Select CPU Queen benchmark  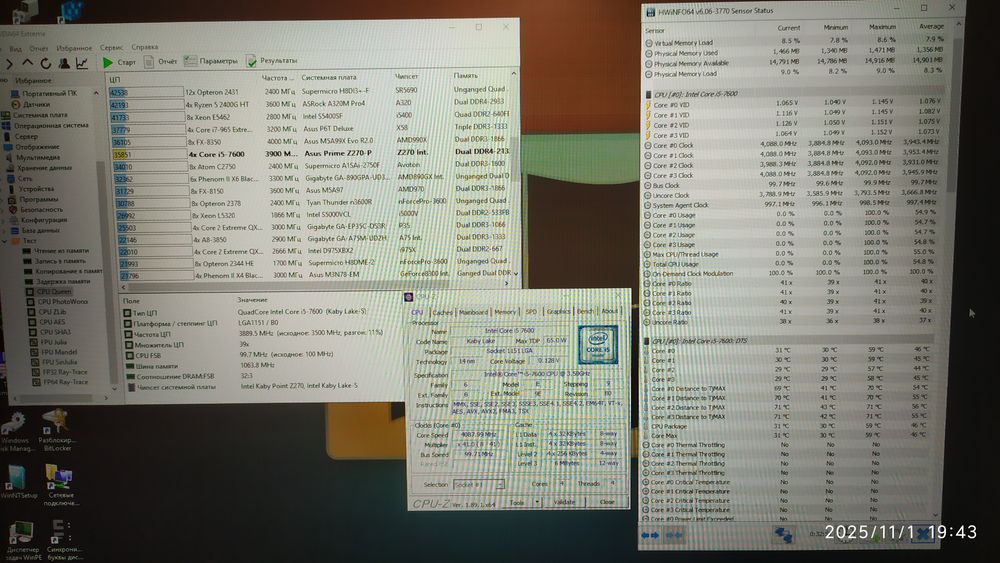(48, 291)
